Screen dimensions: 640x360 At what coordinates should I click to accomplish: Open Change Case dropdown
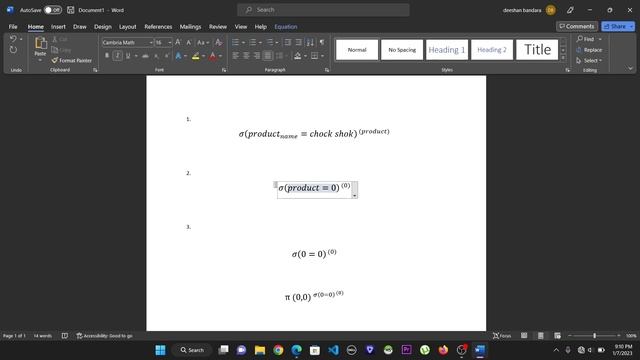pyautogui.click(x=203, y=42)
